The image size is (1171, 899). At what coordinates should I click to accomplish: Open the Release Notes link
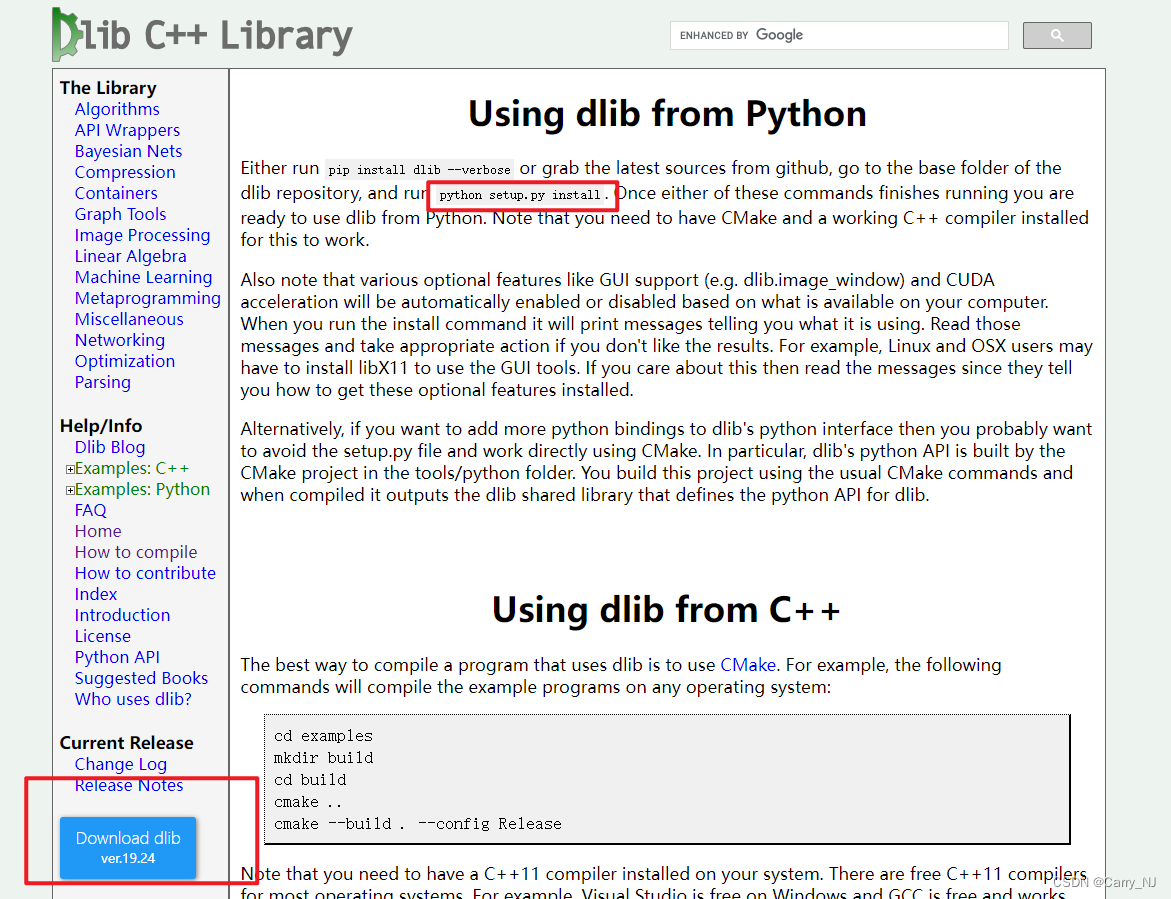pos(128,785)
